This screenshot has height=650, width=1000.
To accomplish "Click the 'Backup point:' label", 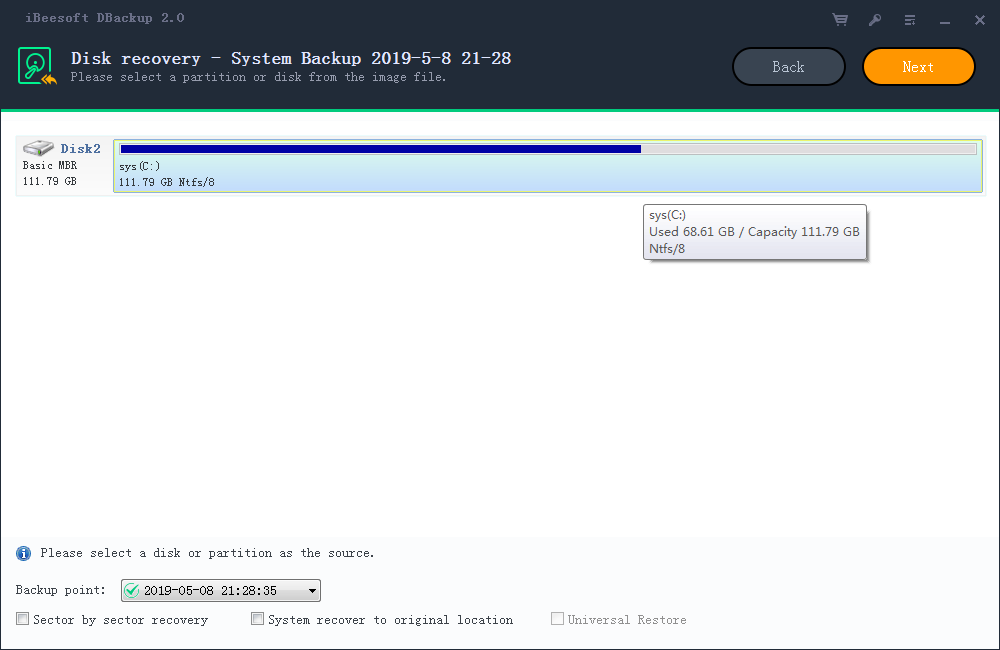I will pyautogui.click(x=61, y=590).
